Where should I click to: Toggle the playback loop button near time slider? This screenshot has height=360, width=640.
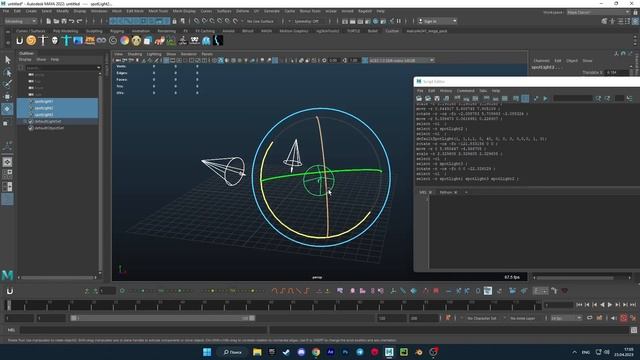pos(590,318)
